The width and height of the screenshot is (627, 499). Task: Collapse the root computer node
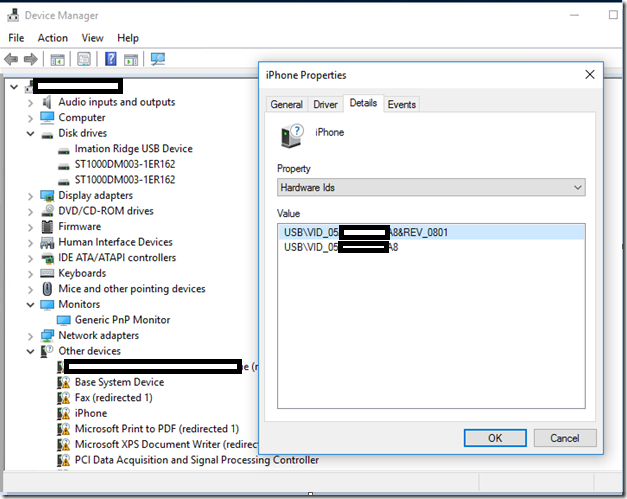click(14, 87)
